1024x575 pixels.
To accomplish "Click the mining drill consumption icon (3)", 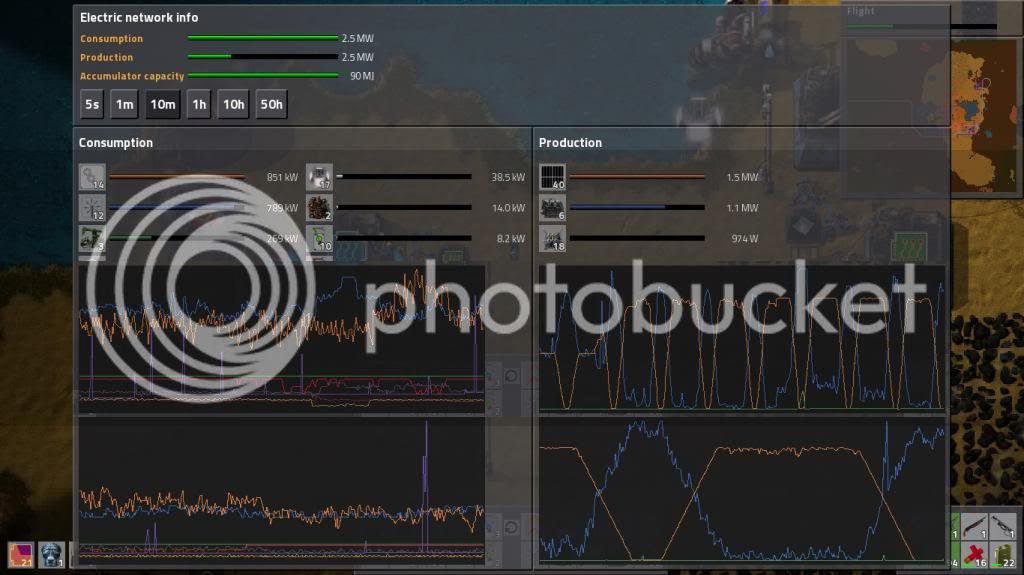I will [92, 238].
